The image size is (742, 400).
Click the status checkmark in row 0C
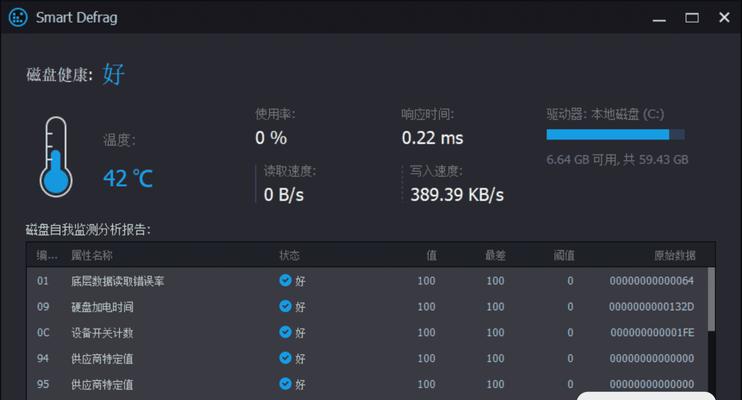tap(285, 332)
